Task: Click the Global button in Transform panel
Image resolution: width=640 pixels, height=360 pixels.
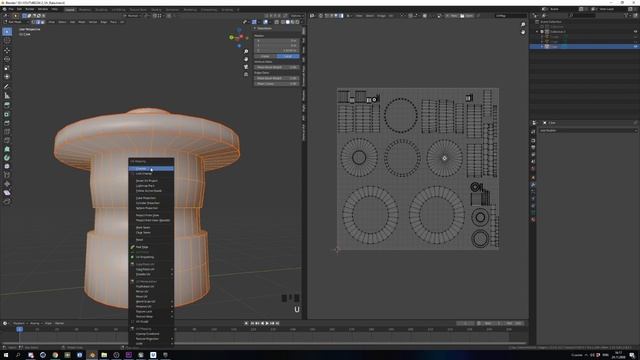Action: (x=265, y=56)
